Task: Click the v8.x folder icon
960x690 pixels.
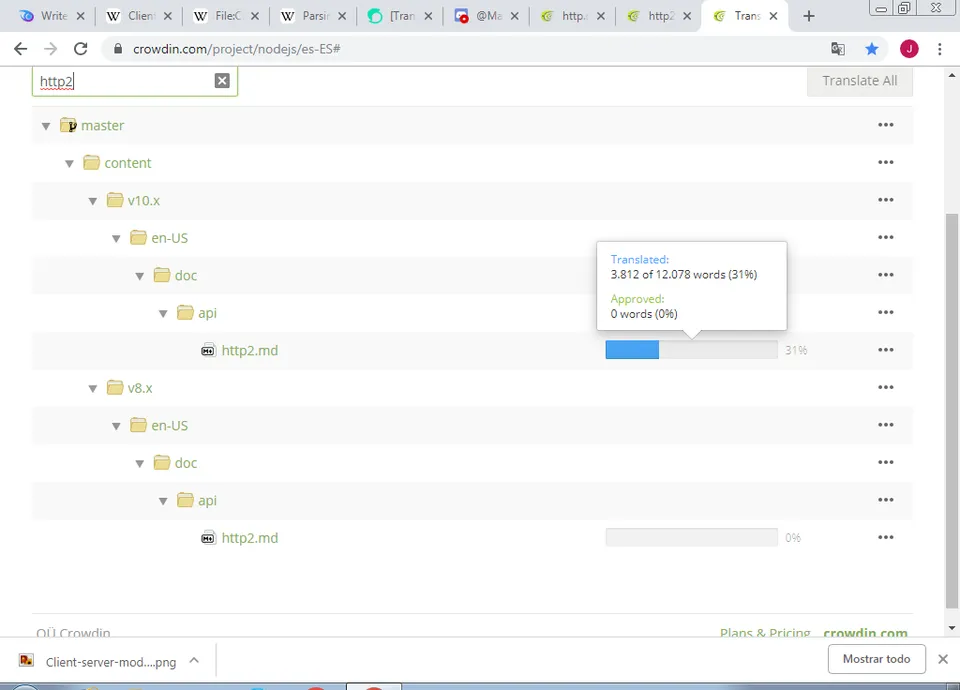Action: pyautogui.click(x=114, y=388)
